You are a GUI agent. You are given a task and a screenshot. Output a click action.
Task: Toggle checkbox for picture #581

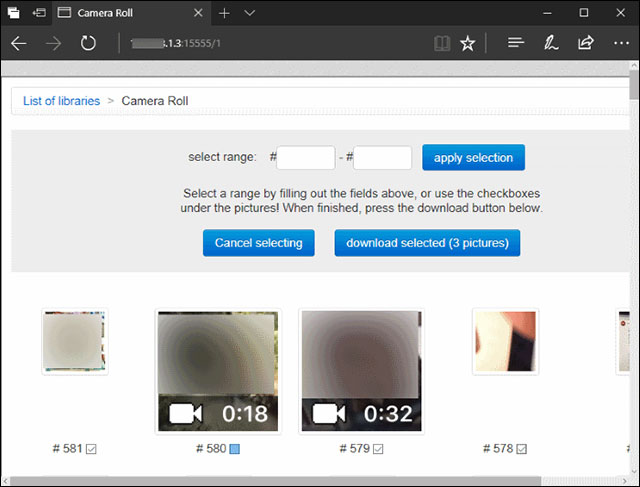click(92, 450)
